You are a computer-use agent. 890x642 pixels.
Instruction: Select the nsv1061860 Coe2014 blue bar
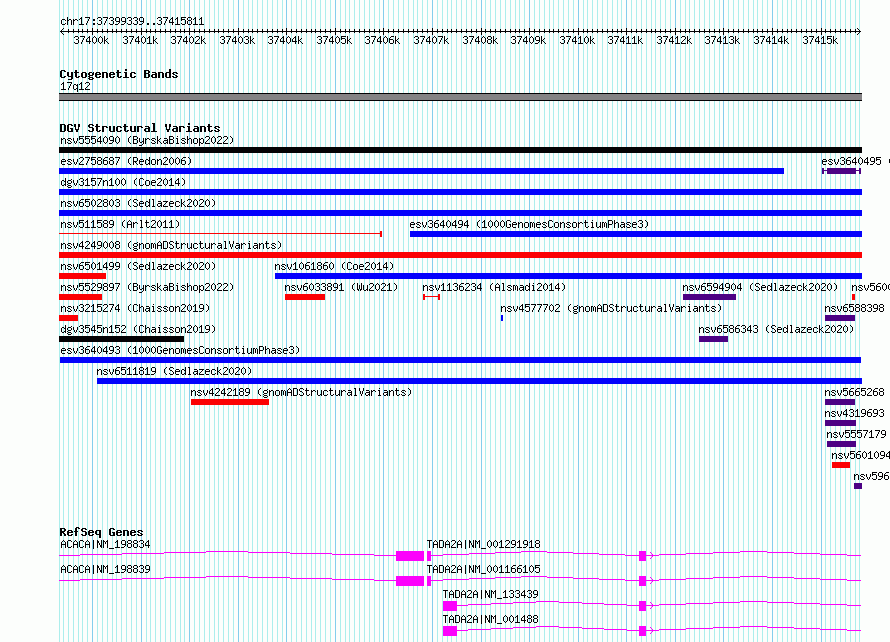click(x=567, y=276)
